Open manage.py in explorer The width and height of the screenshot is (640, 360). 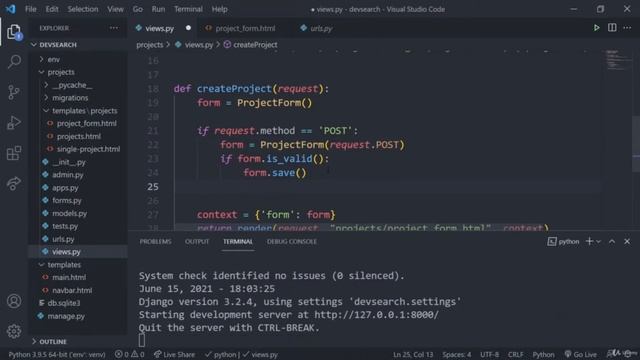click(66, 316)
